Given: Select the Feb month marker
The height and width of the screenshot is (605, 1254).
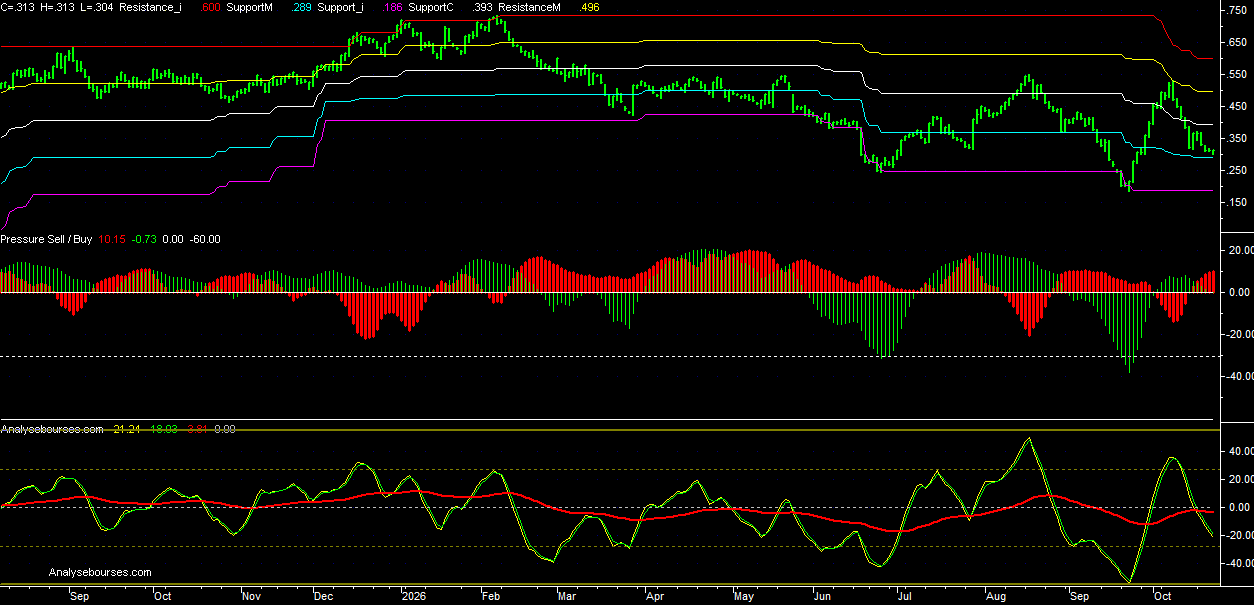Looking at the screenshot, I should click(x=489, y=594).
